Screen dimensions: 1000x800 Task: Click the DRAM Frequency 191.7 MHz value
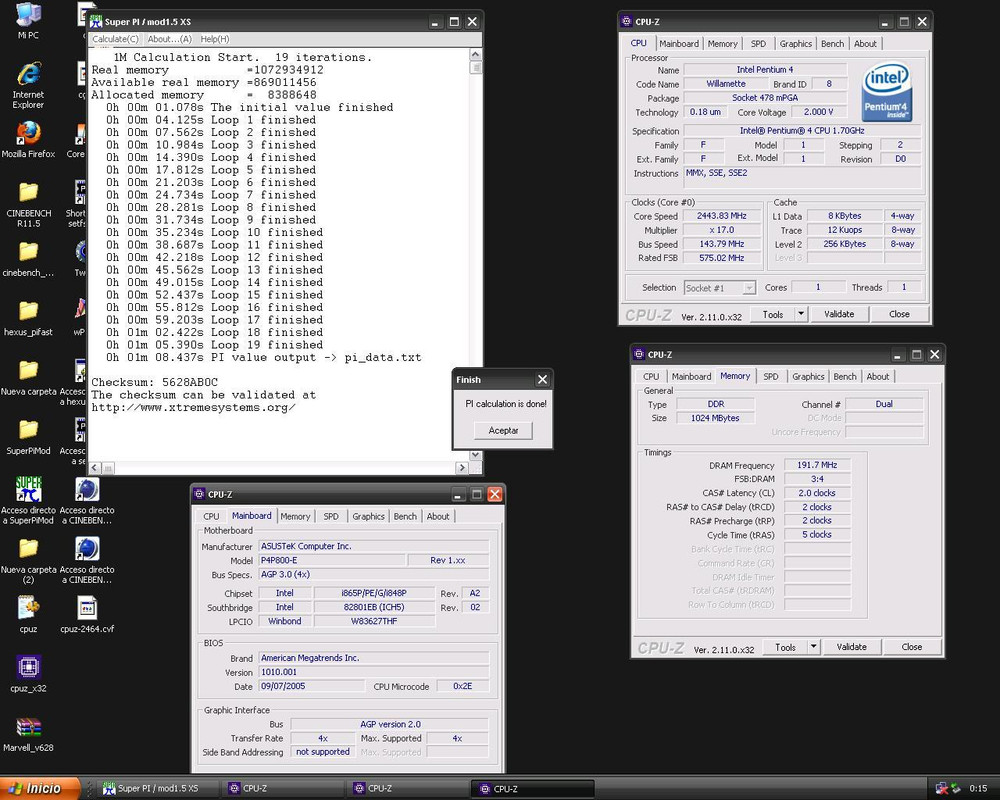(817, 465)
